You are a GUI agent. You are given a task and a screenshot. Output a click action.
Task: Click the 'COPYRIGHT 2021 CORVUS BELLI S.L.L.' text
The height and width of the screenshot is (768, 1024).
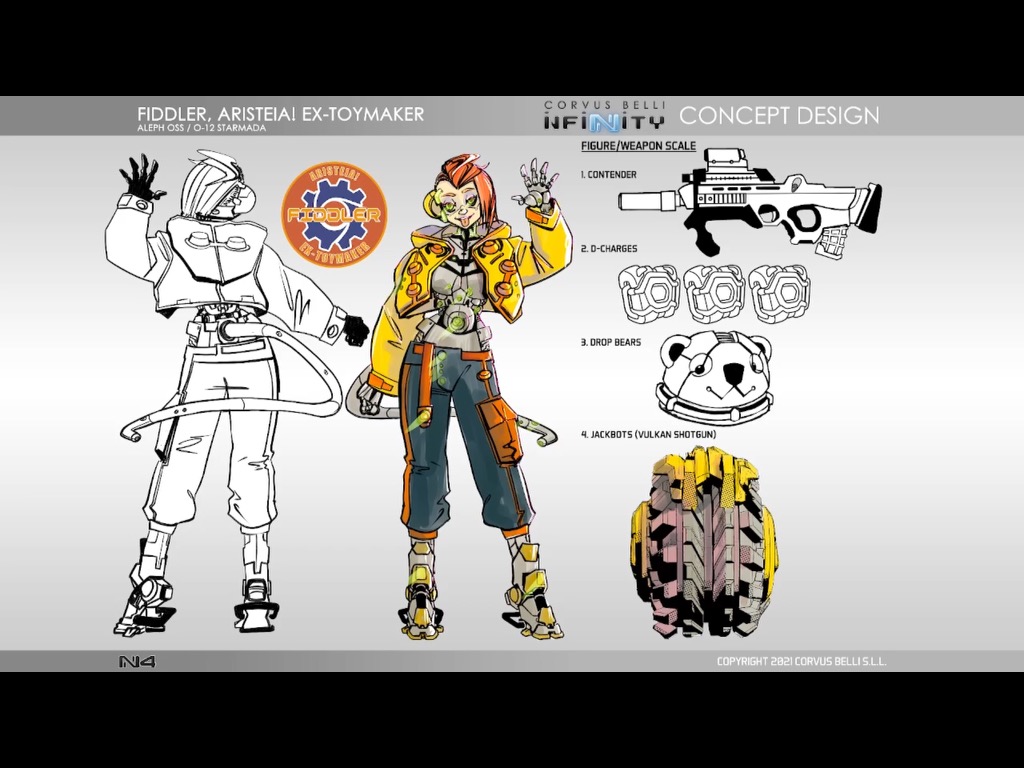pos(801,662)
